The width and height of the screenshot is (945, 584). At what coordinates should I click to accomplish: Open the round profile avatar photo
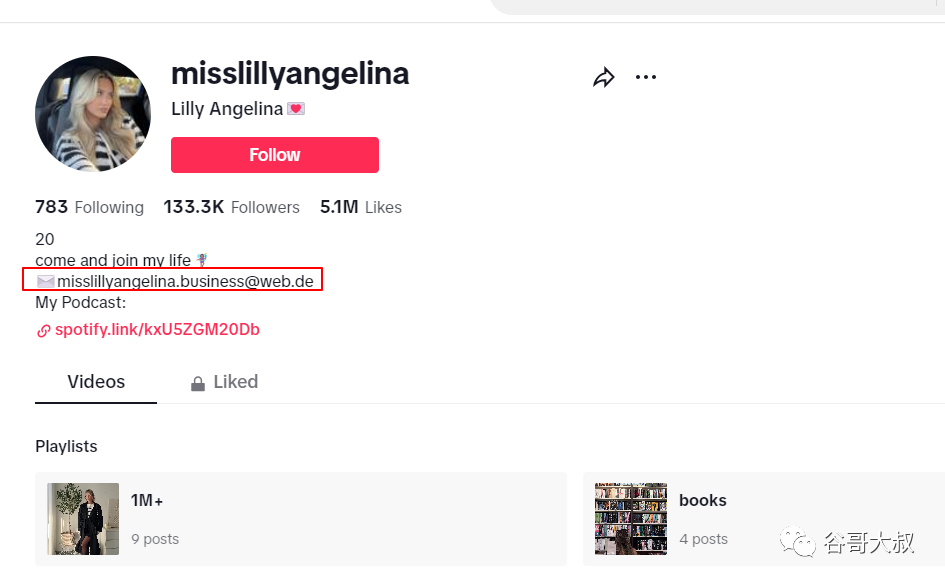93,114
